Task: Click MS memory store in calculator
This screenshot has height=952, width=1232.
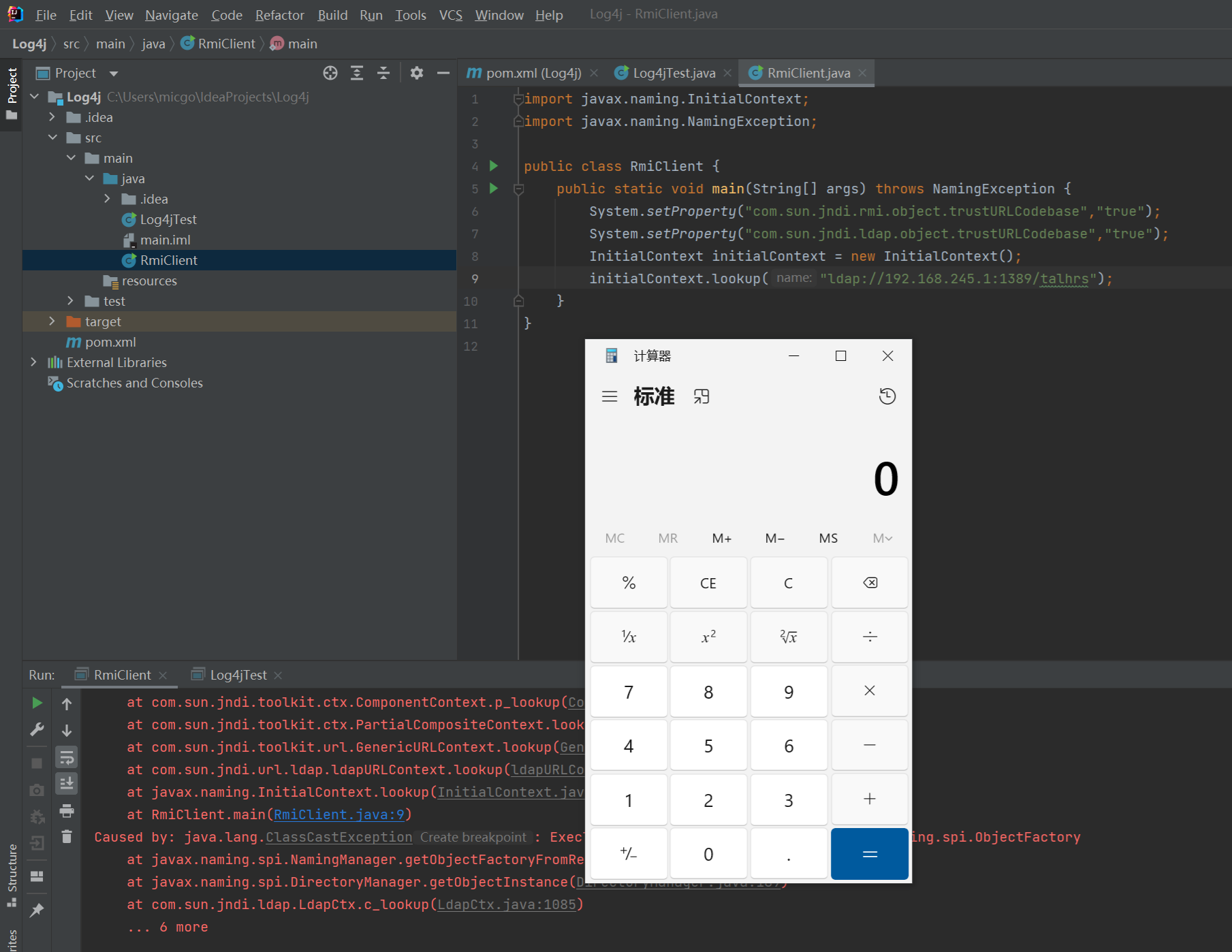Action: (x=828, y=538)
